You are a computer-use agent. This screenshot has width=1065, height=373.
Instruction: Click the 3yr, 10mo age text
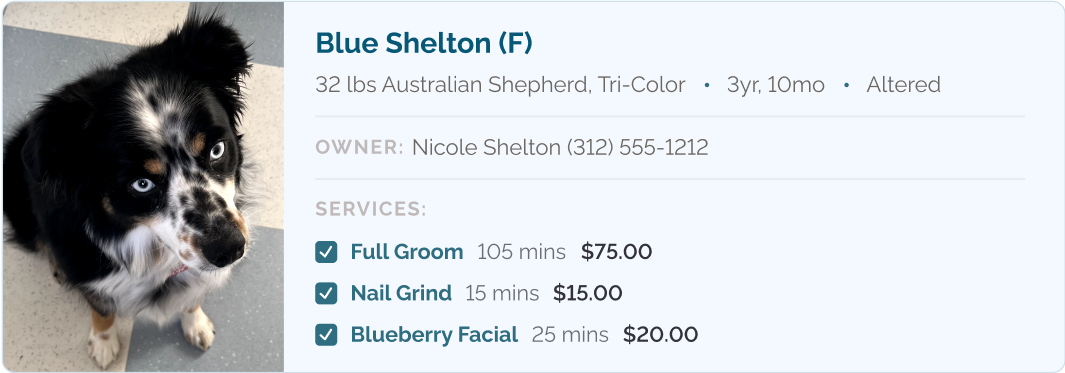[776, 85]
